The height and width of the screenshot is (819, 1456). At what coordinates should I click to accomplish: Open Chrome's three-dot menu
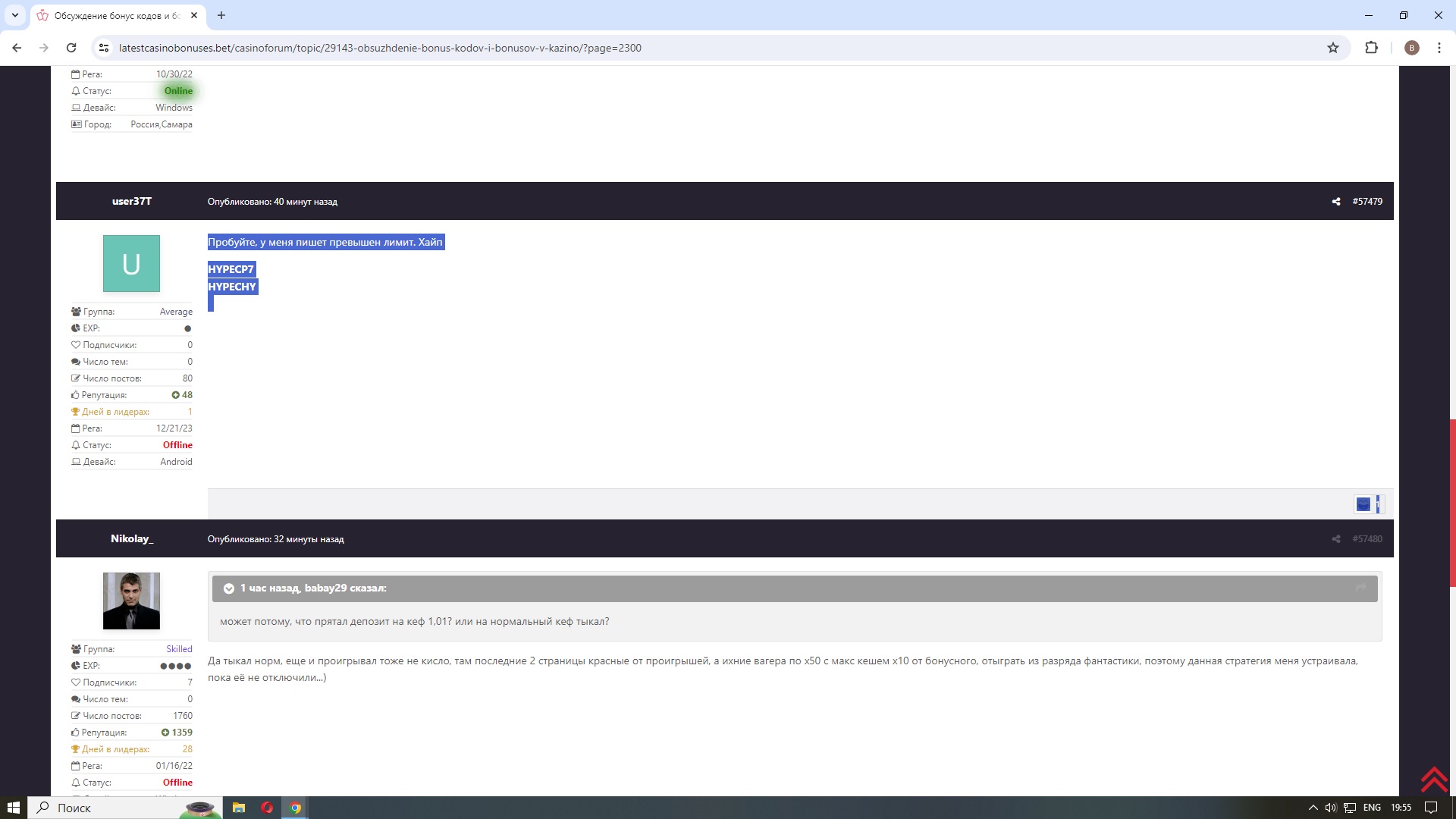tap(1439, 48)
